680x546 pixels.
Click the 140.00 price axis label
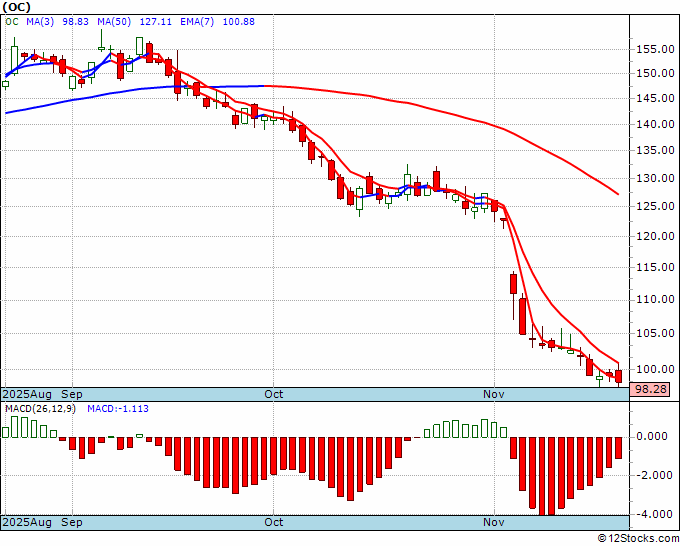(655, 124)
